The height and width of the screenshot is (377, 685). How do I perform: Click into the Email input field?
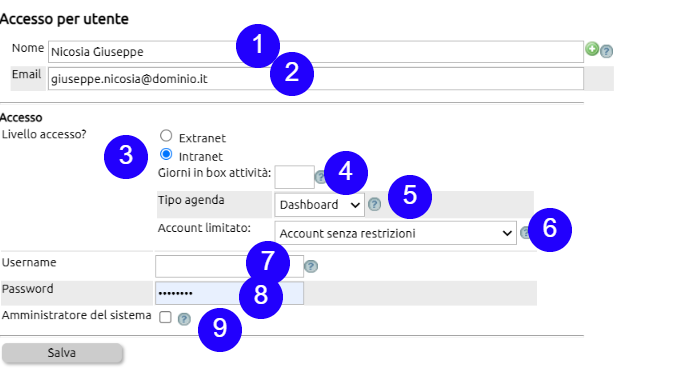click(x=315, y=79)
